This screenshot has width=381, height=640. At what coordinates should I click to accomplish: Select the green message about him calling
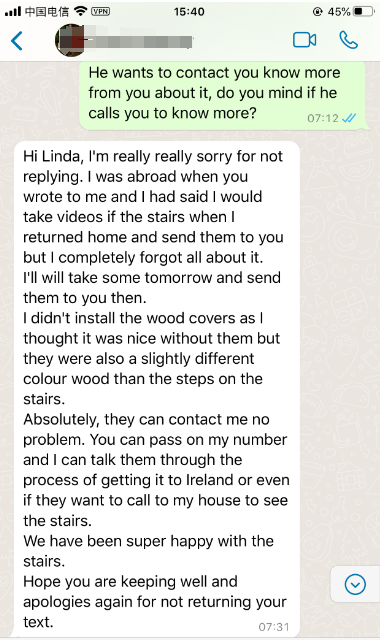(x=222, y=96)
